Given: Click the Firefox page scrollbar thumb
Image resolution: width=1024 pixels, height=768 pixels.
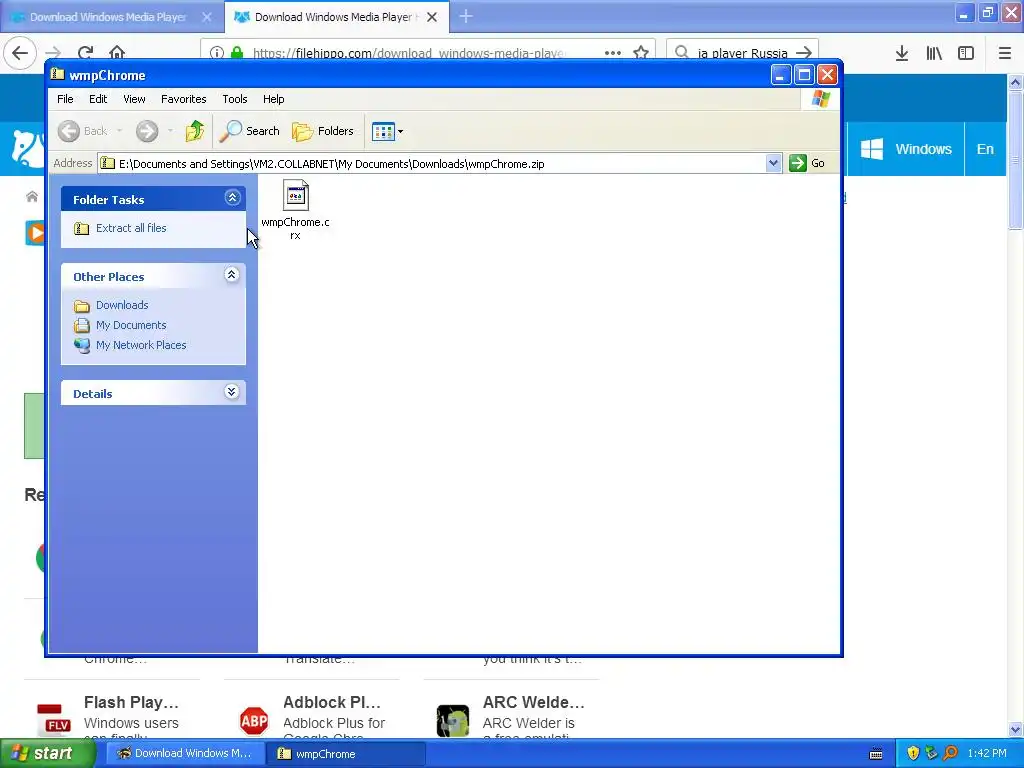Looking at the screenshot, I should click(1015, 161).
